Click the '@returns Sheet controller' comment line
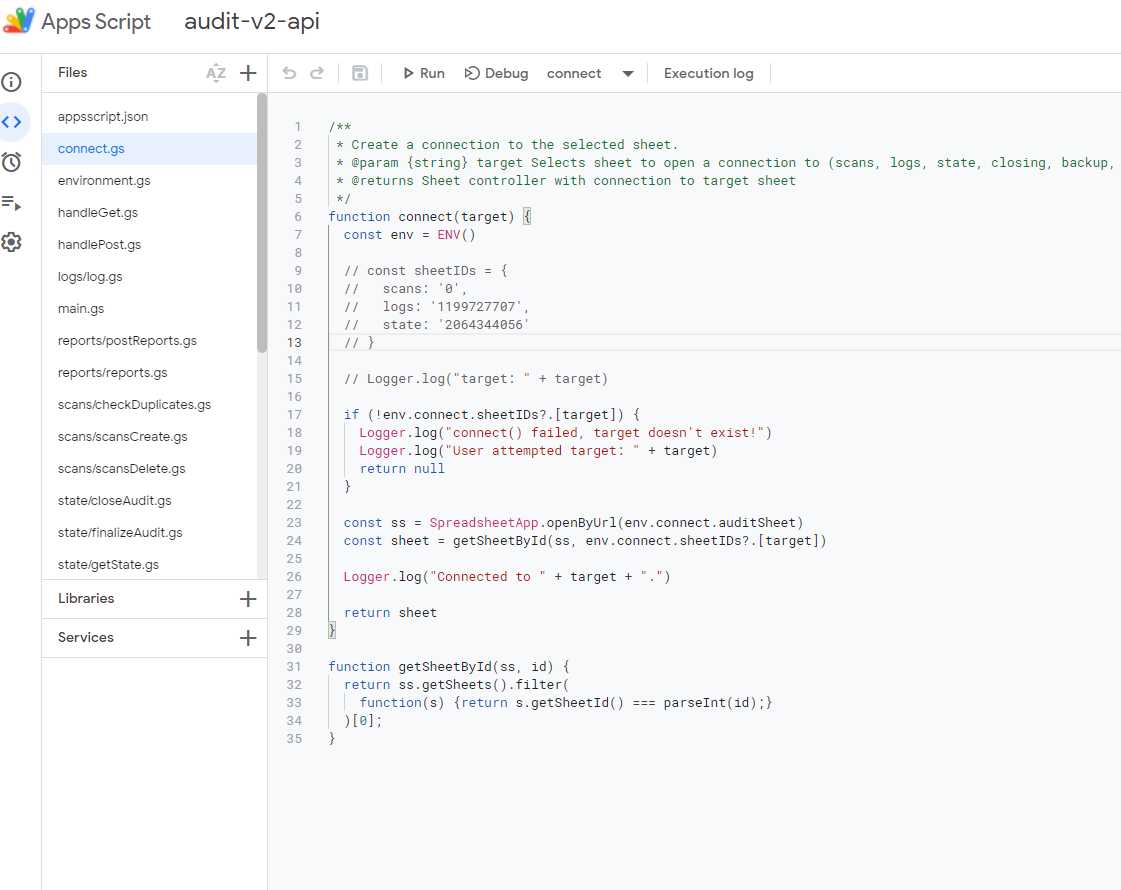 pyautogui.click(x=566, y=181)
